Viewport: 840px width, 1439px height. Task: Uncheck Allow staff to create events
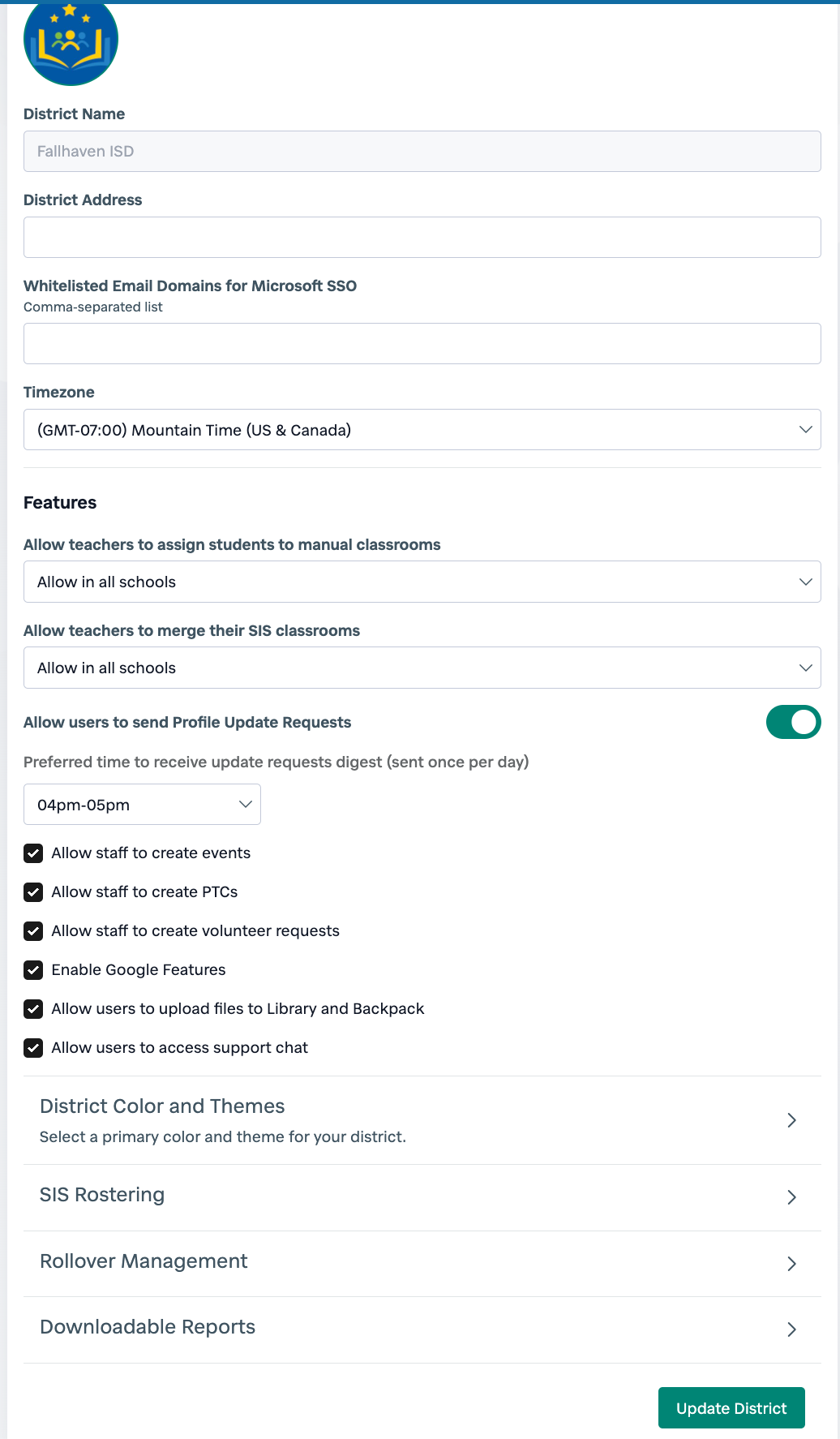(33, 853)
